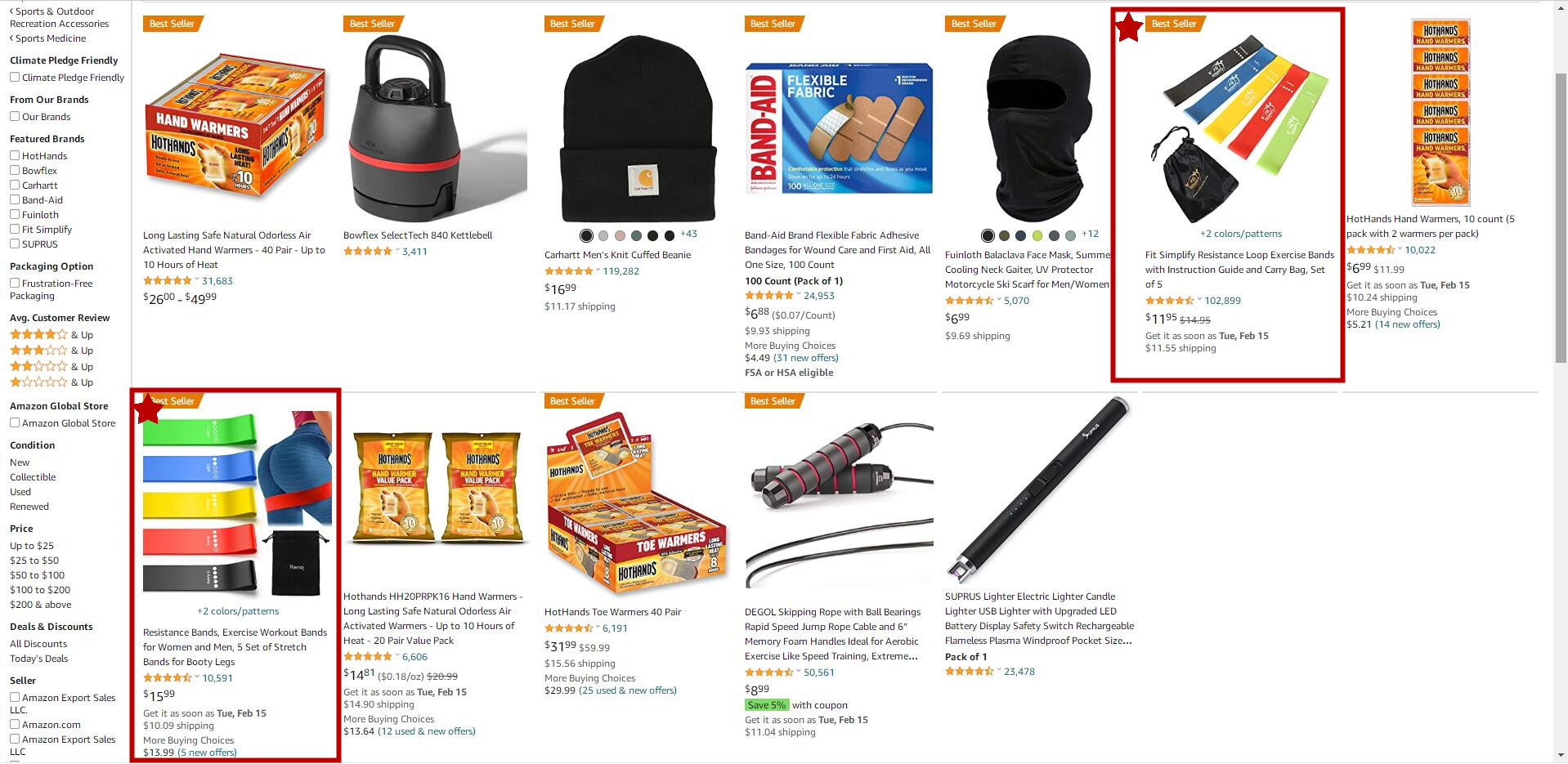Select green color swatch on Balaclava Face Mask
The width and height of the screenshot is (1568, 764).
click(x=1037, y=236)
